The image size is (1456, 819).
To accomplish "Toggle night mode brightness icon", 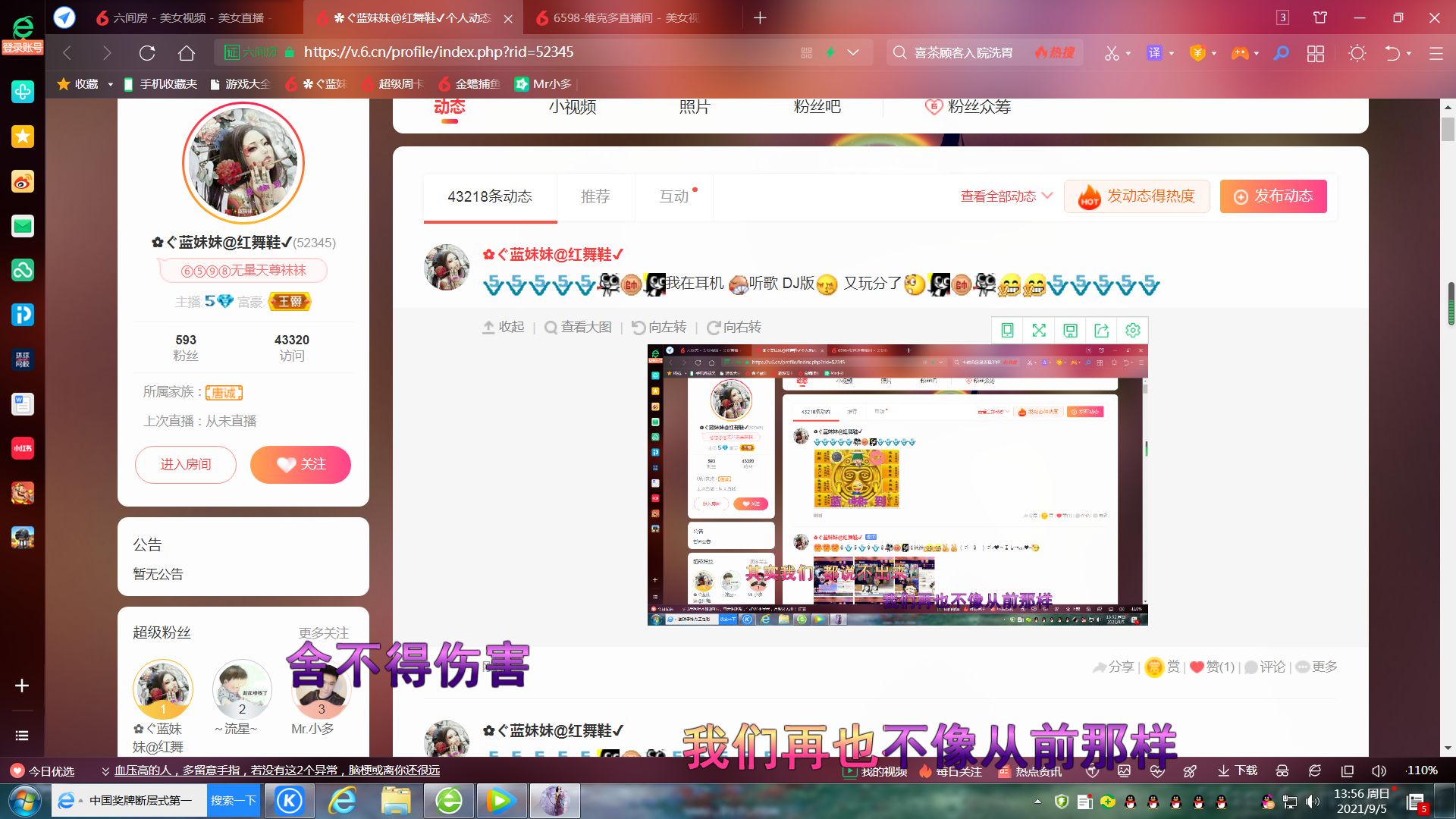I will tap(1357, 53).
